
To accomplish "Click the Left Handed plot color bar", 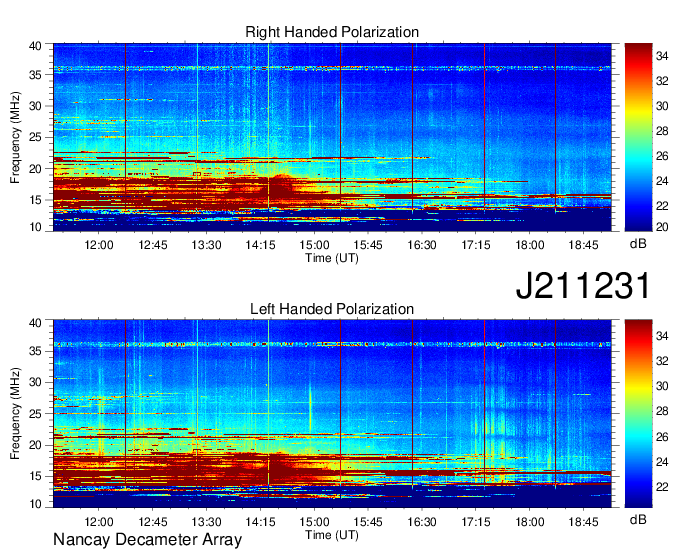I will [x=638, y=414].
